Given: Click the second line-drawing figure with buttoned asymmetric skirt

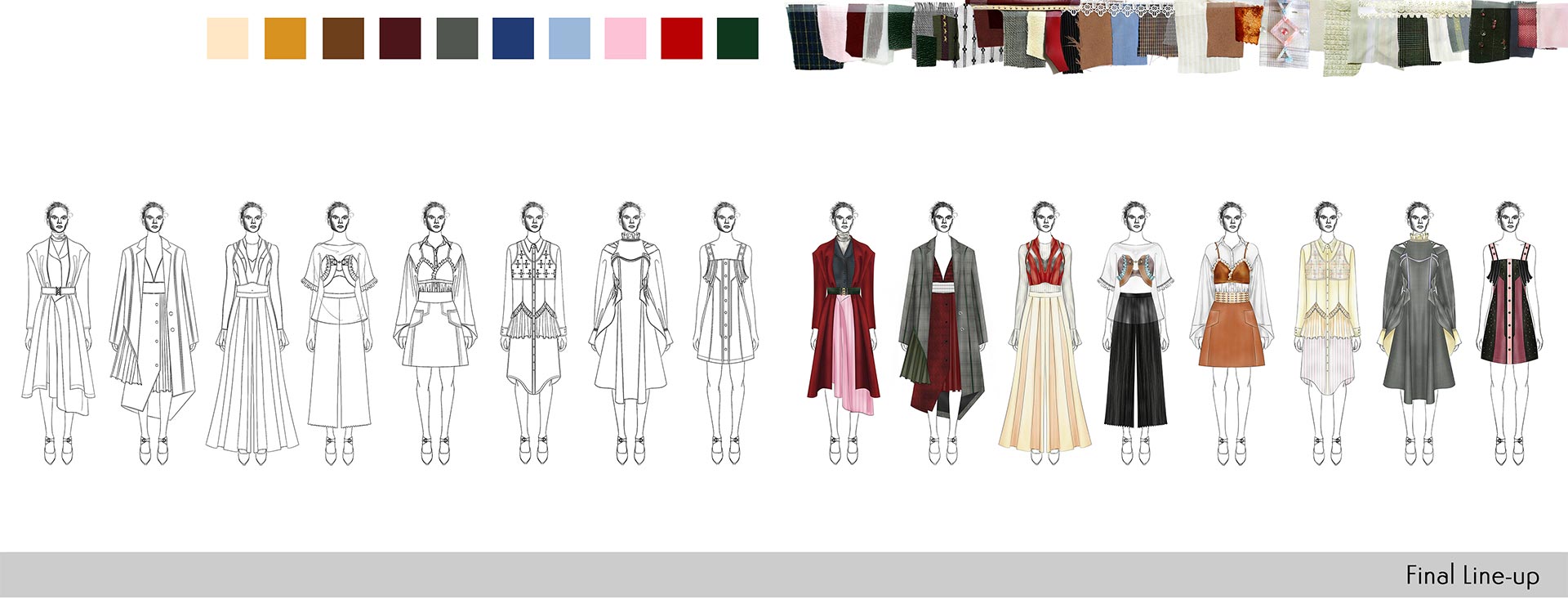Looking at the screenshot, I should tap(154, 333).
